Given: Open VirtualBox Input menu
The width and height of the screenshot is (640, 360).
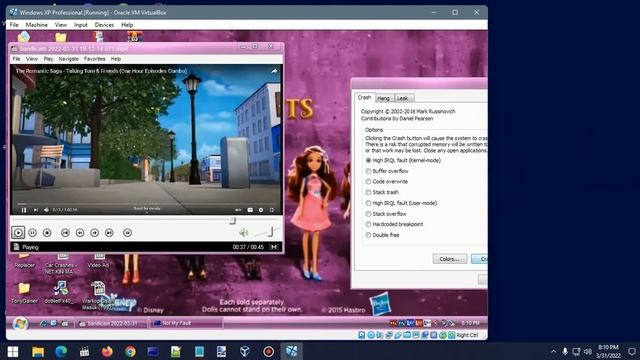Looking at the screenshot, I should click(80, 25).
